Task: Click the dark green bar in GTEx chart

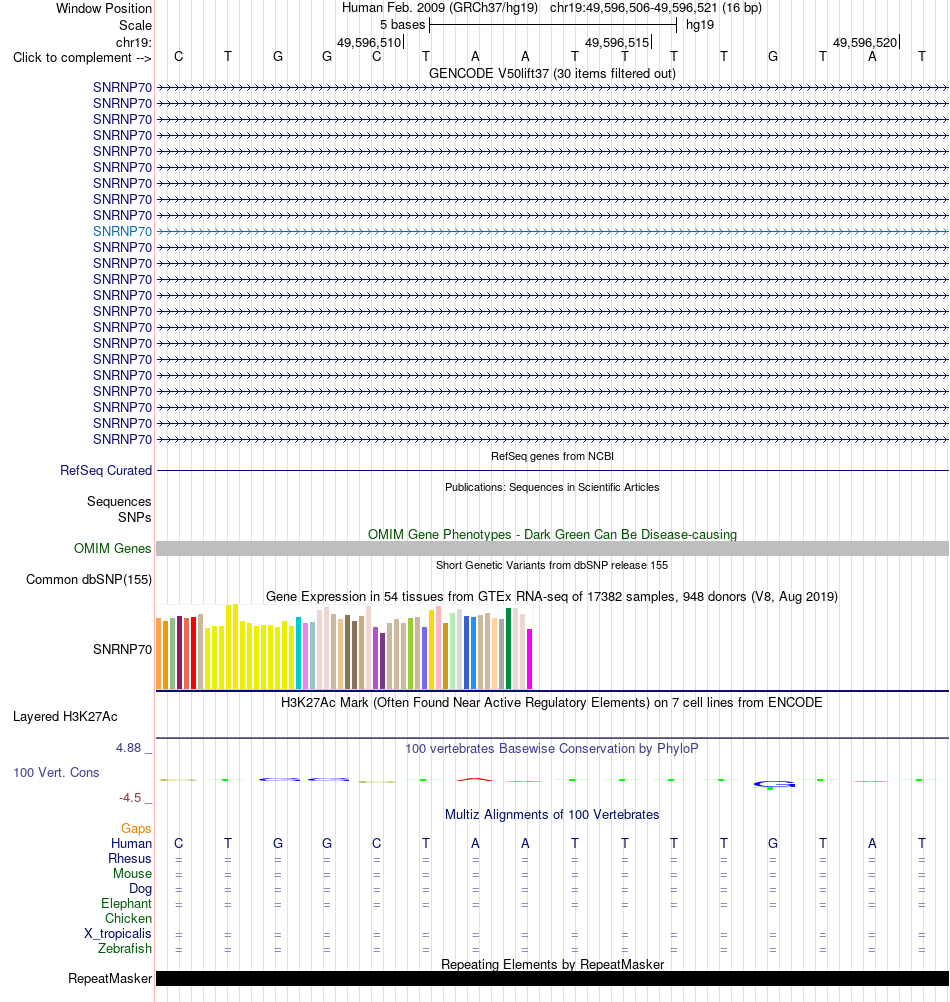Action: click(x=509, y=649)
